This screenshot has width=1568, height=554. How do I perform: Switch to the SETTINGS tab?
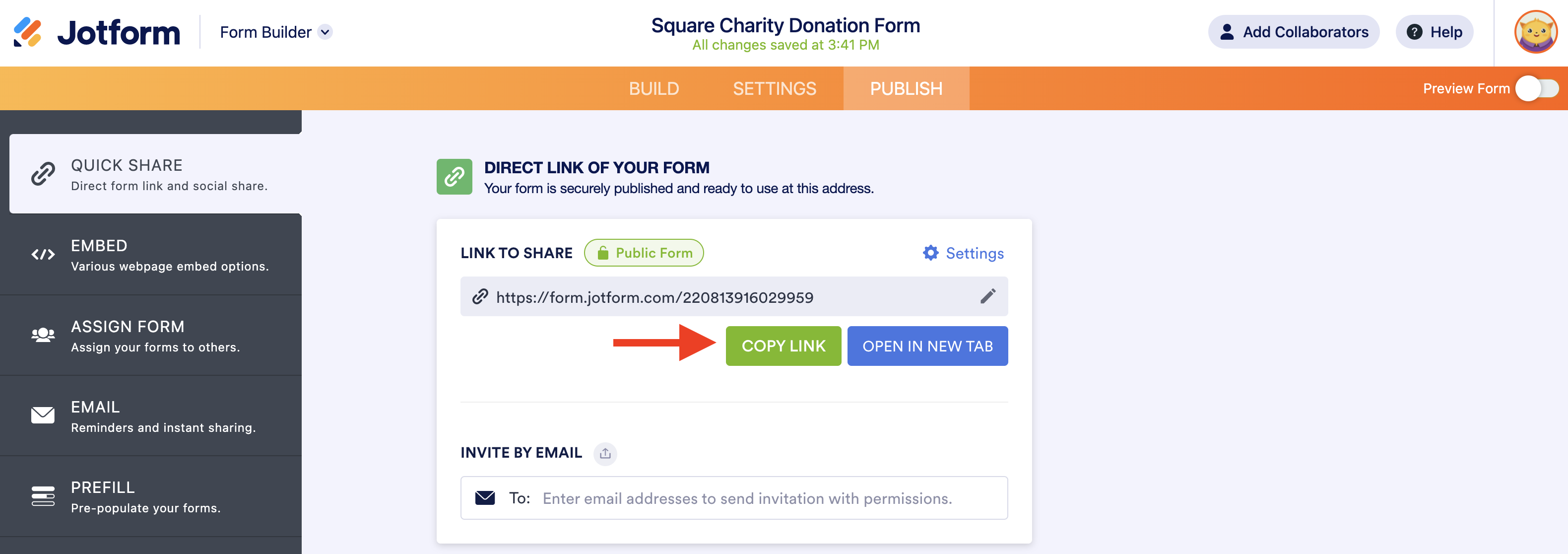click(774, 89)
